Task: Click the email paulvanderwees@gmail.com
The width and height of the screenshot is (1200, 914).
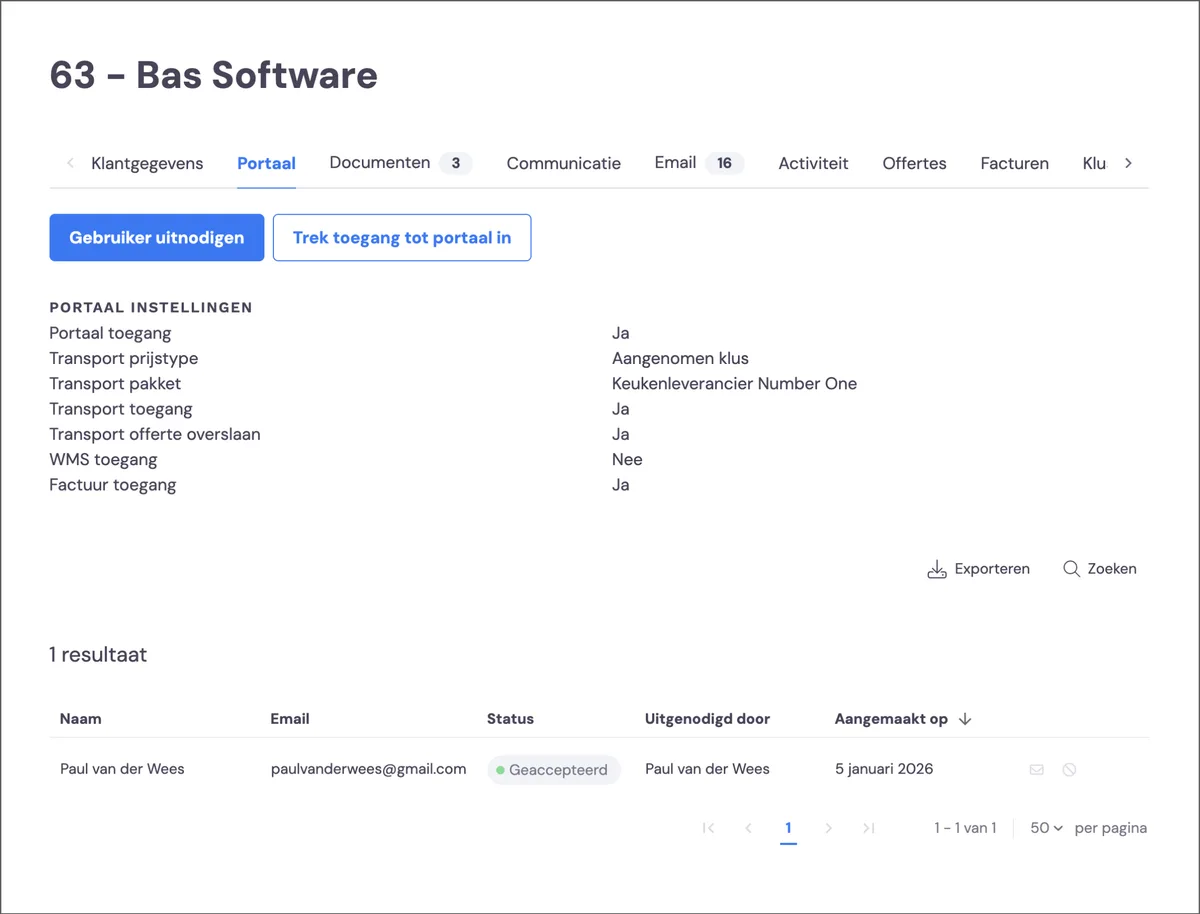Action: [x=368, y=769]
